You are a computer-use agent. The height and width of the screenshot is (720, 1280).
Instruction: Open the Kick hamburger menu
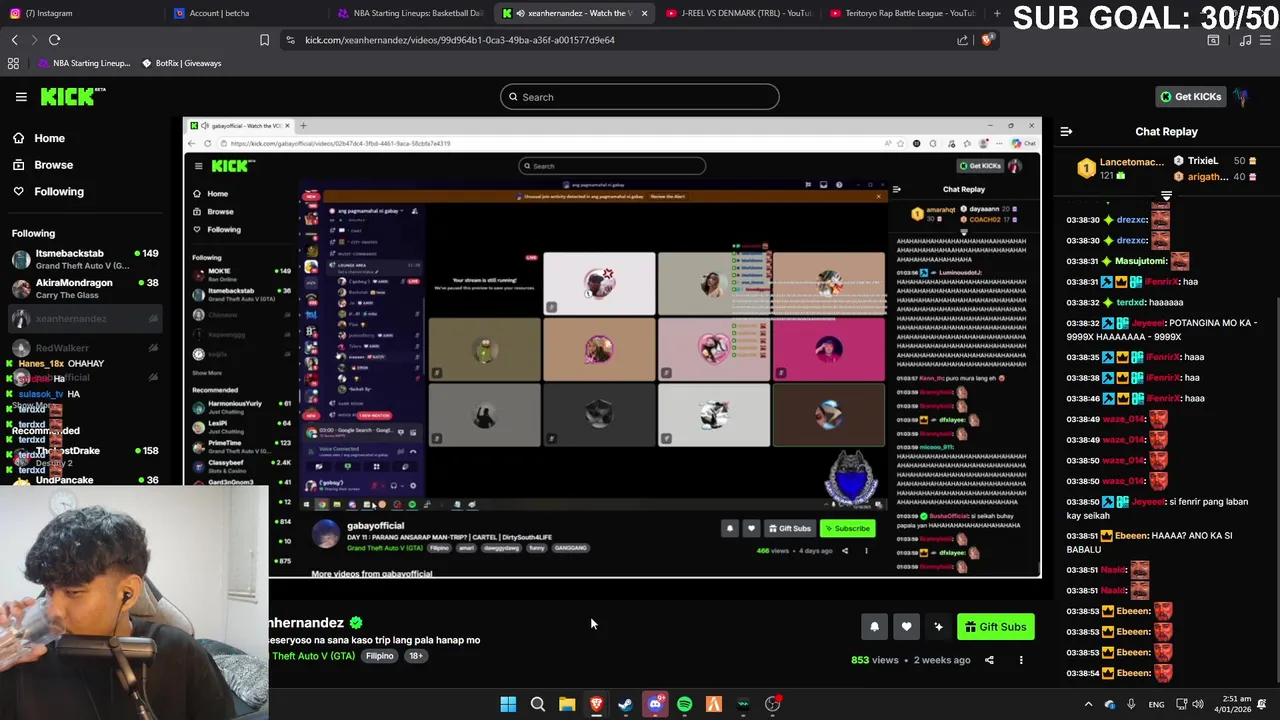[x=21, y=97]
